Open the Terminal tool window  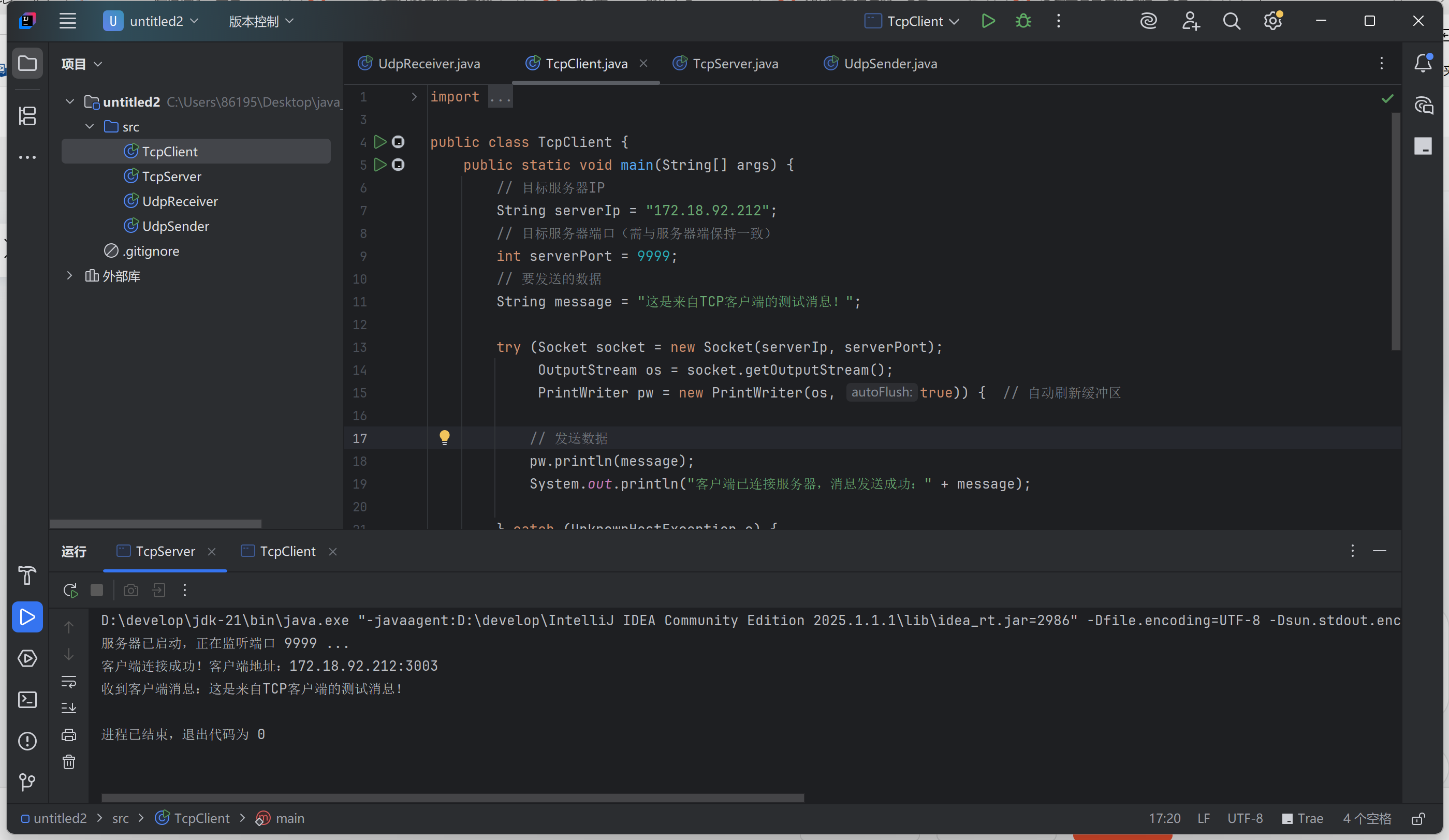pyautogui.click(x=27, y=700)
